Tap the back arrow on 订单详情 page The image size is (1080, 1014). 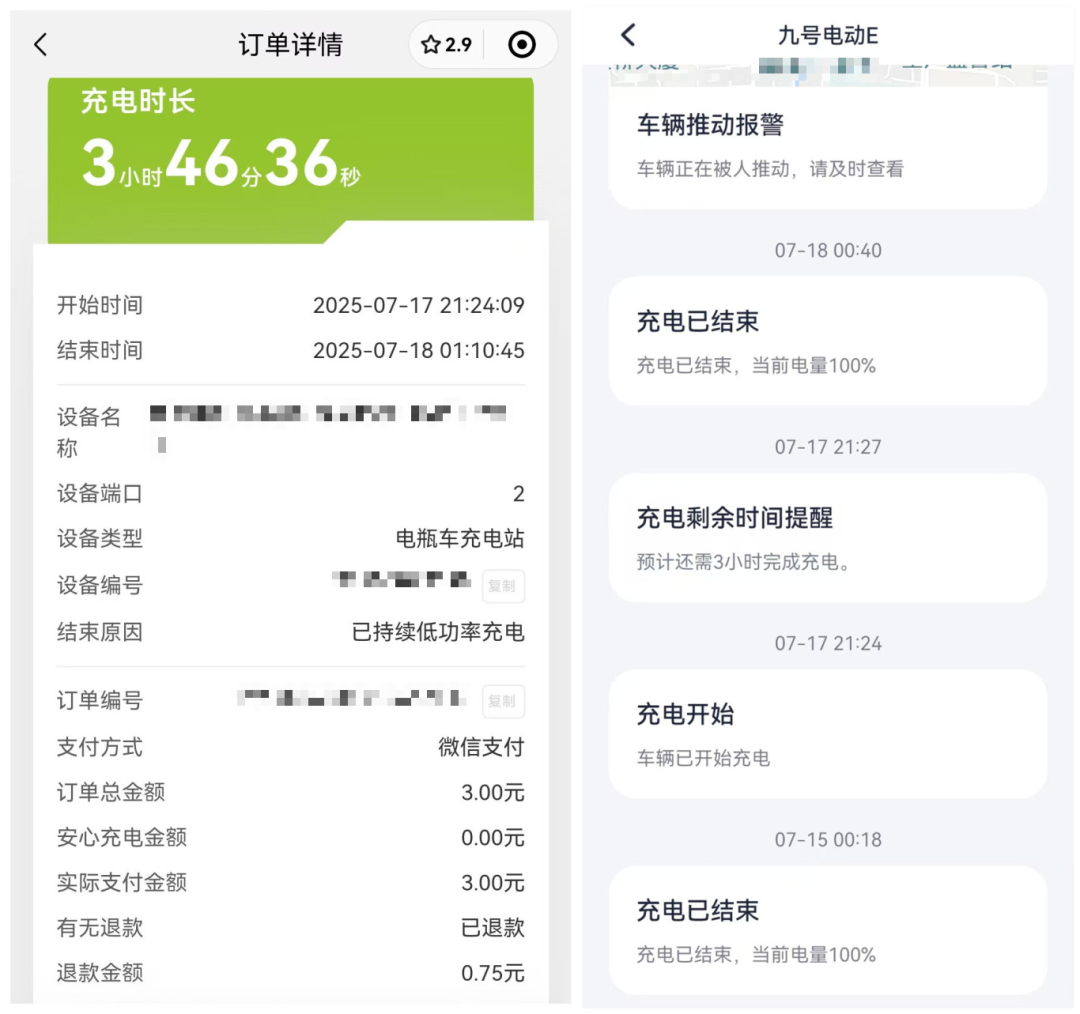[40, 45]
